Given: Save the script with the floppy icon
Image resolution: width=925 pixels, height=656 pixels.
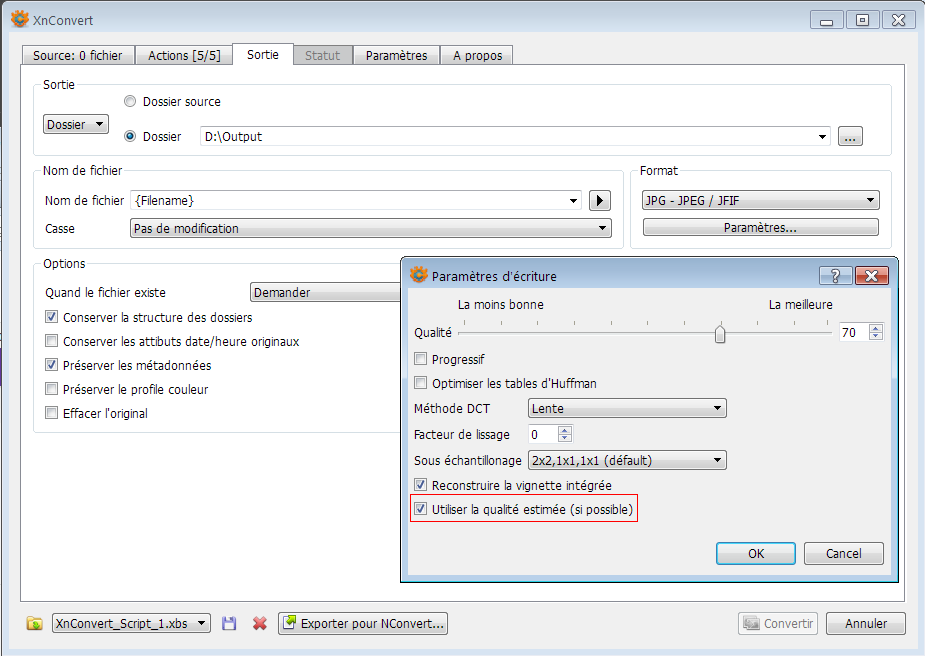Looking at the screenshot, I should pos(229,624).
